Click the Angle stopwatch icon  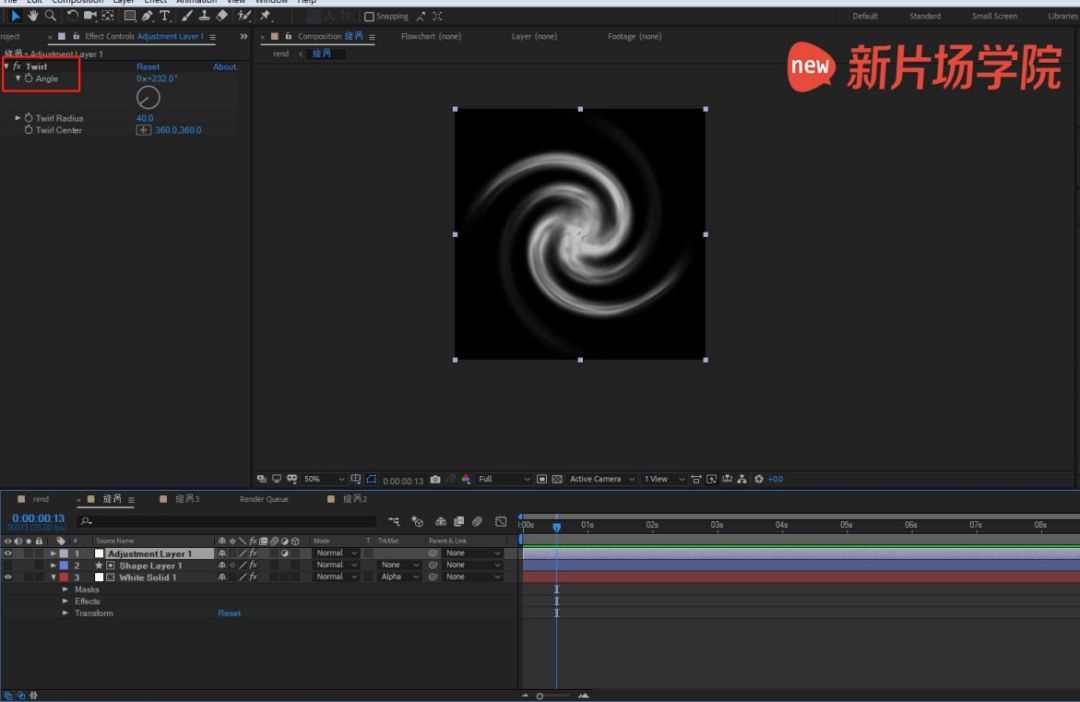tap(29, 78)
